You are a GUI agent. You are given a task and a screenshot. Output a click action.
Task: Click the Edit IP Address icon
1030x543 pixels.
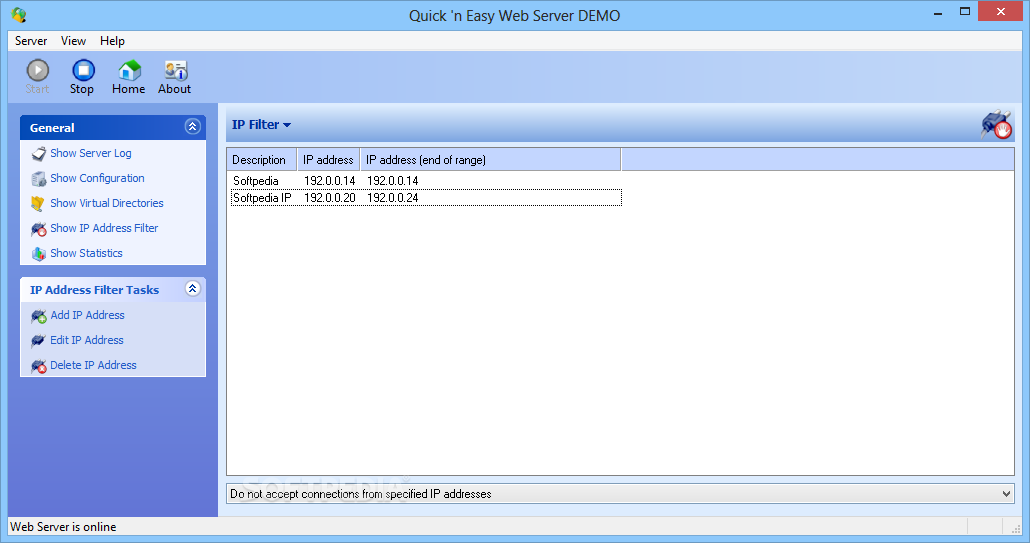click(x=39, y=341)
